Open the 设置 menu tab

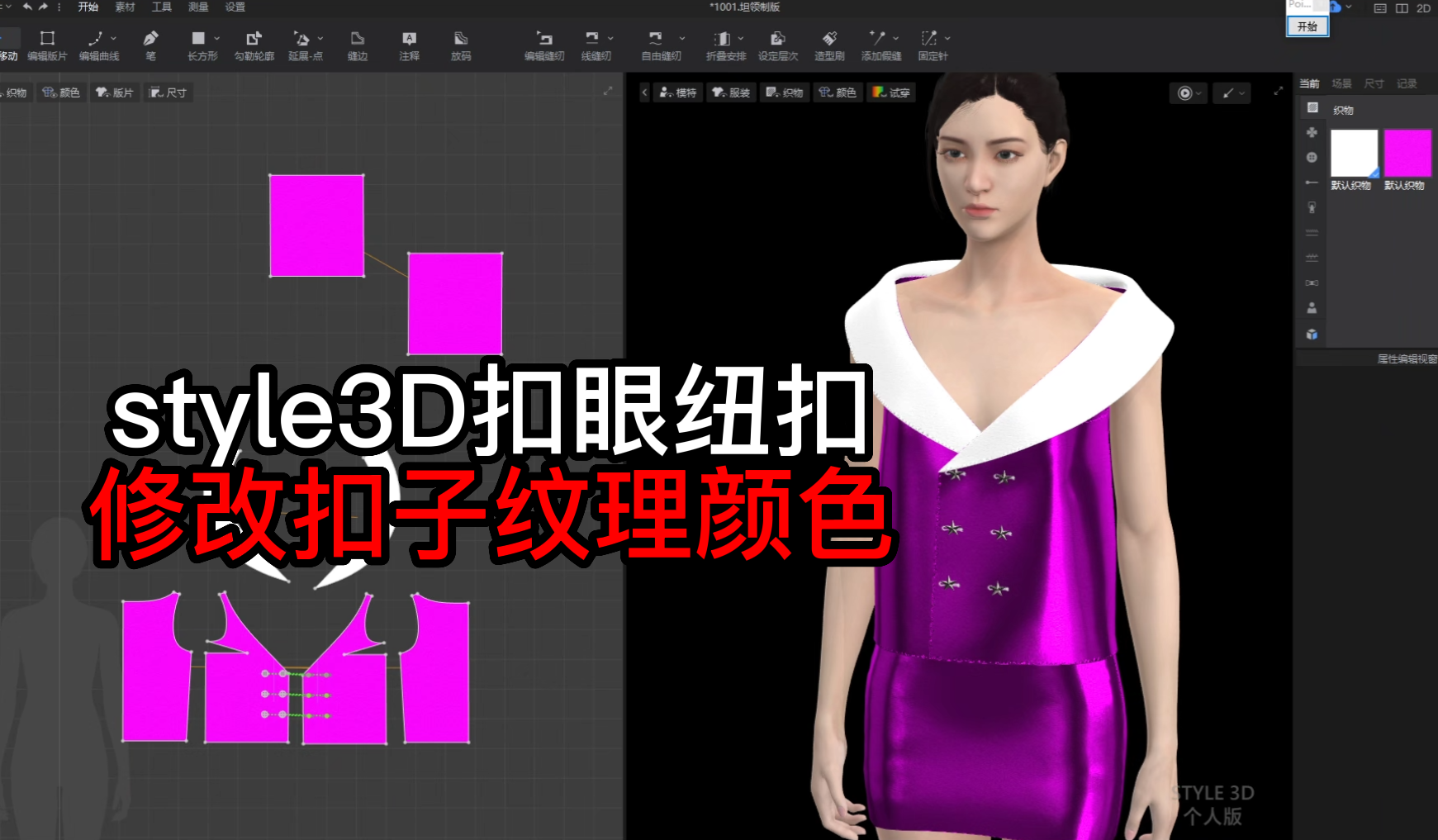[x=235, y=7]
